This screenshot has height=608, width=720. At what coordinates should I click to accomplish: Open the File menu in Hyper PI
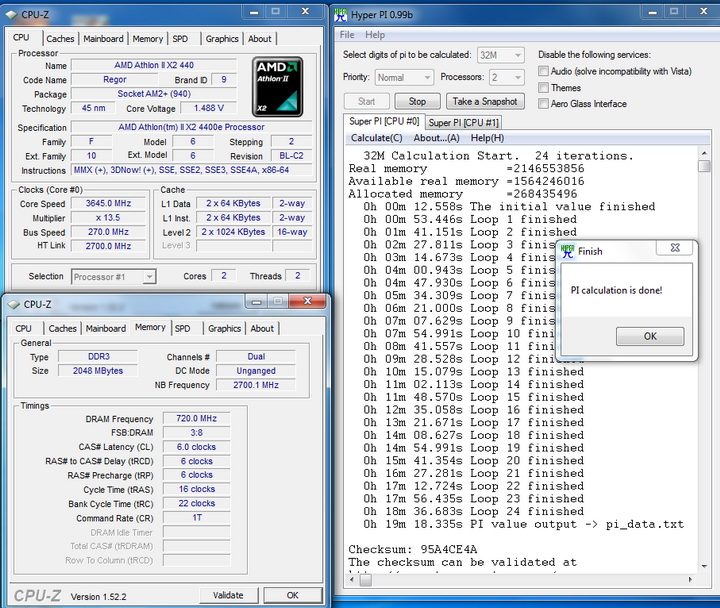[x=347, y=35]
